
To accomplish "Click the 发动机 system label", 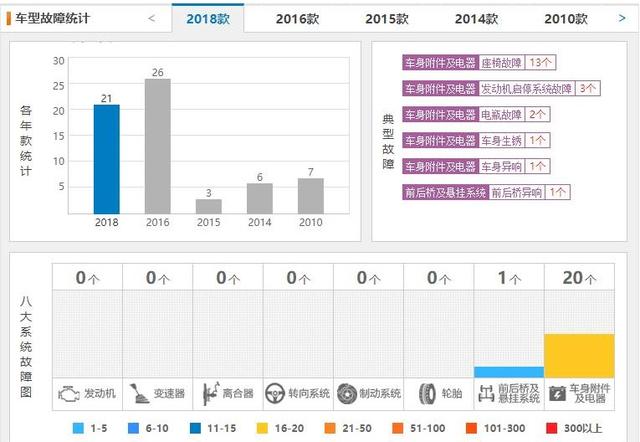I will tap(100, 393).
